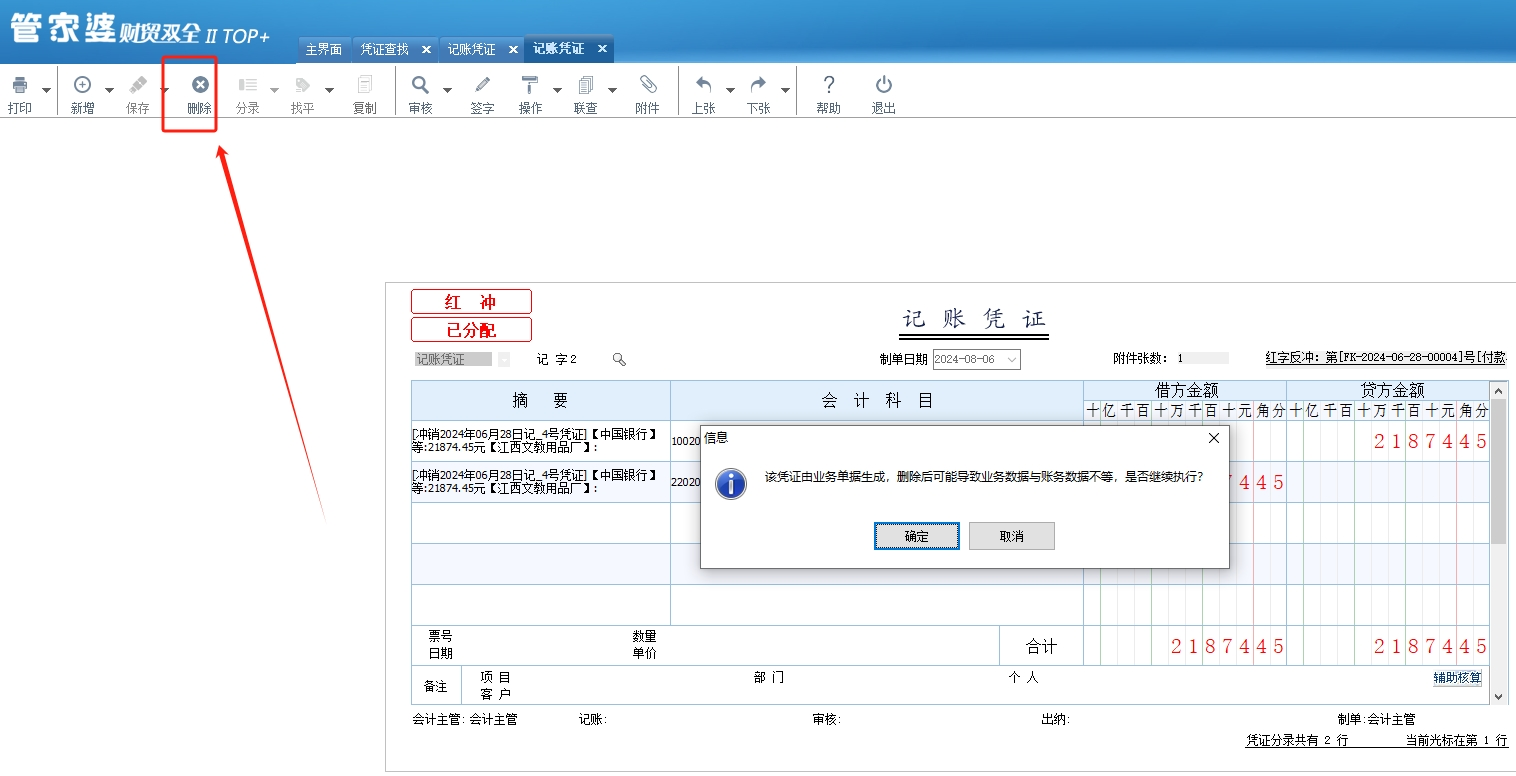Open the 制单日期 date dropdown

coord(1012,359)
